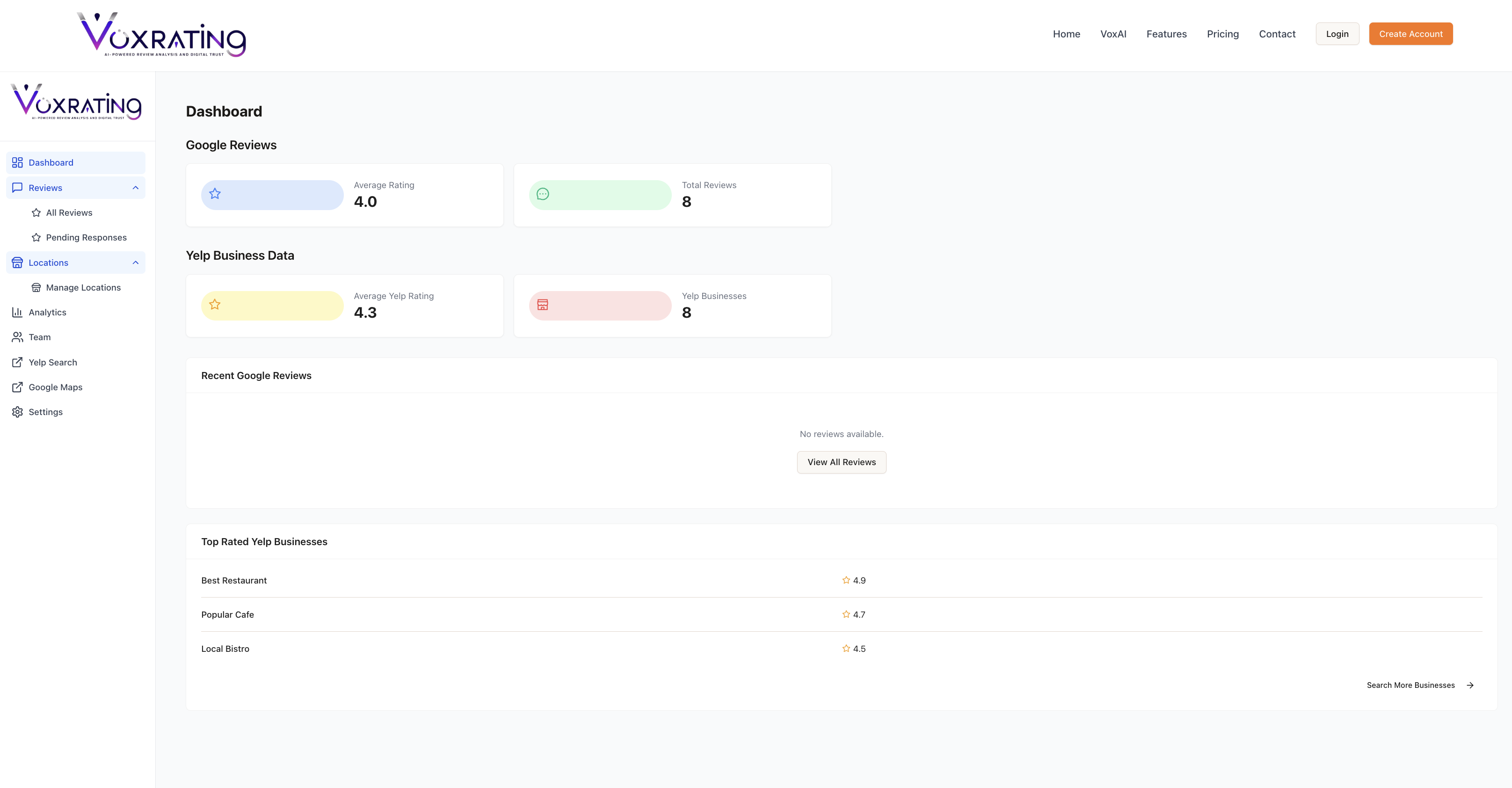
Task: Click the Best Restaurant row name
Action: pyautogui.click(x=234, y=580)
